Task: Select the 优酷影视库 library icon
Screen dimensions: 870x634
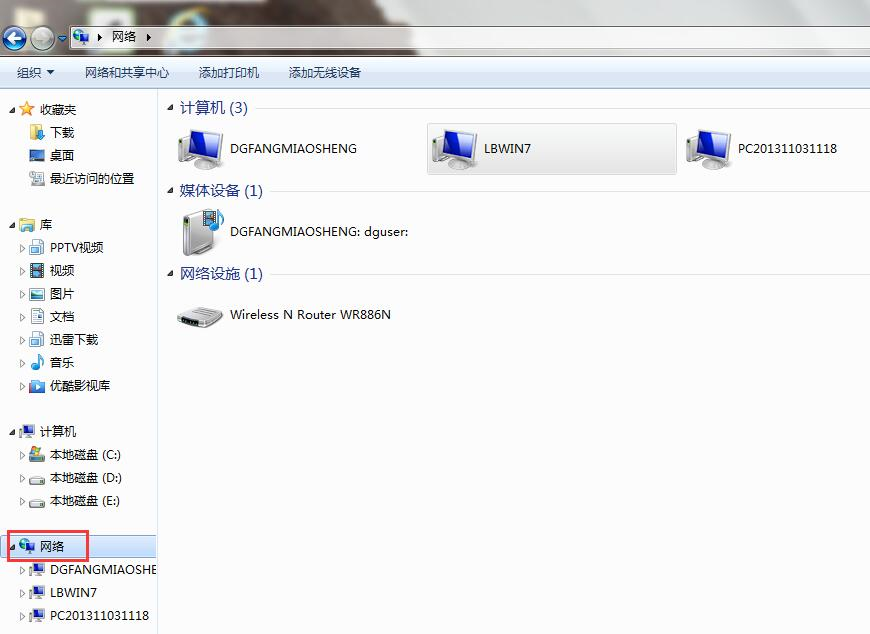Action: 37,386
